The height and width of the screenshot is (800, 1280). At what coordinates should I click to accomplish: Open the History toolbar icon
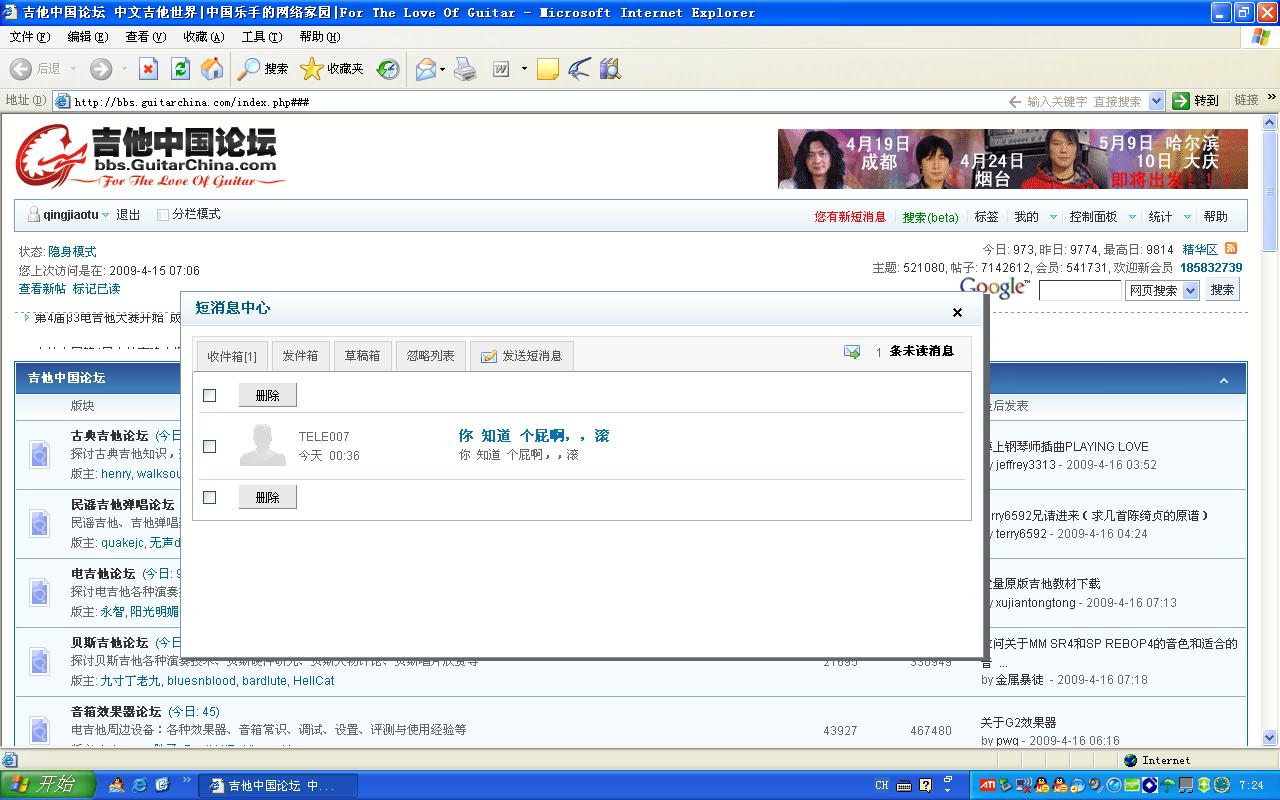[388, 68]
